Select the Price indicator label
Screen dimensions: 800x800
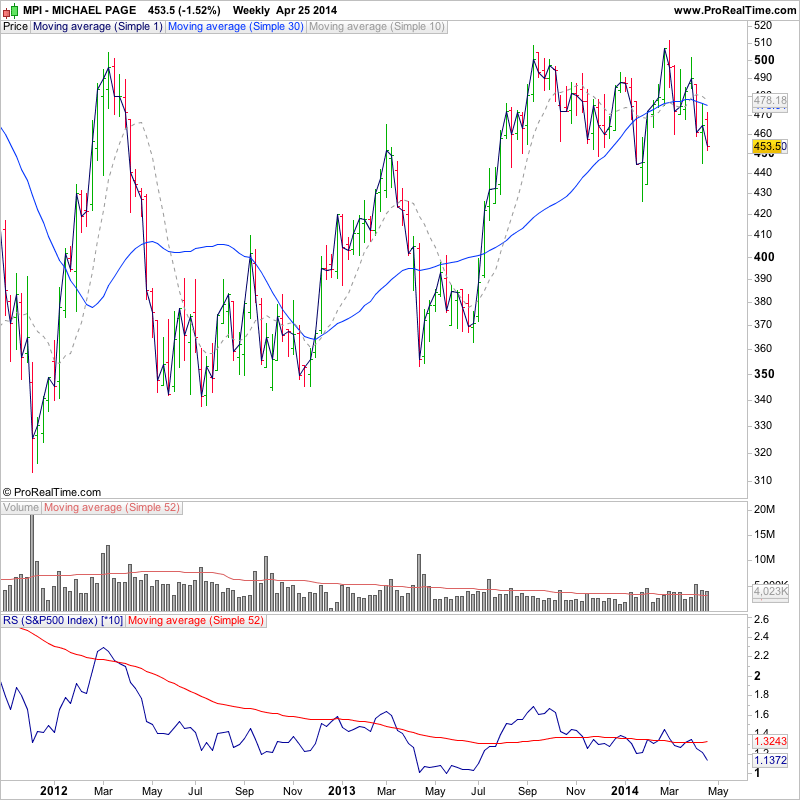[x=15, y=27]
